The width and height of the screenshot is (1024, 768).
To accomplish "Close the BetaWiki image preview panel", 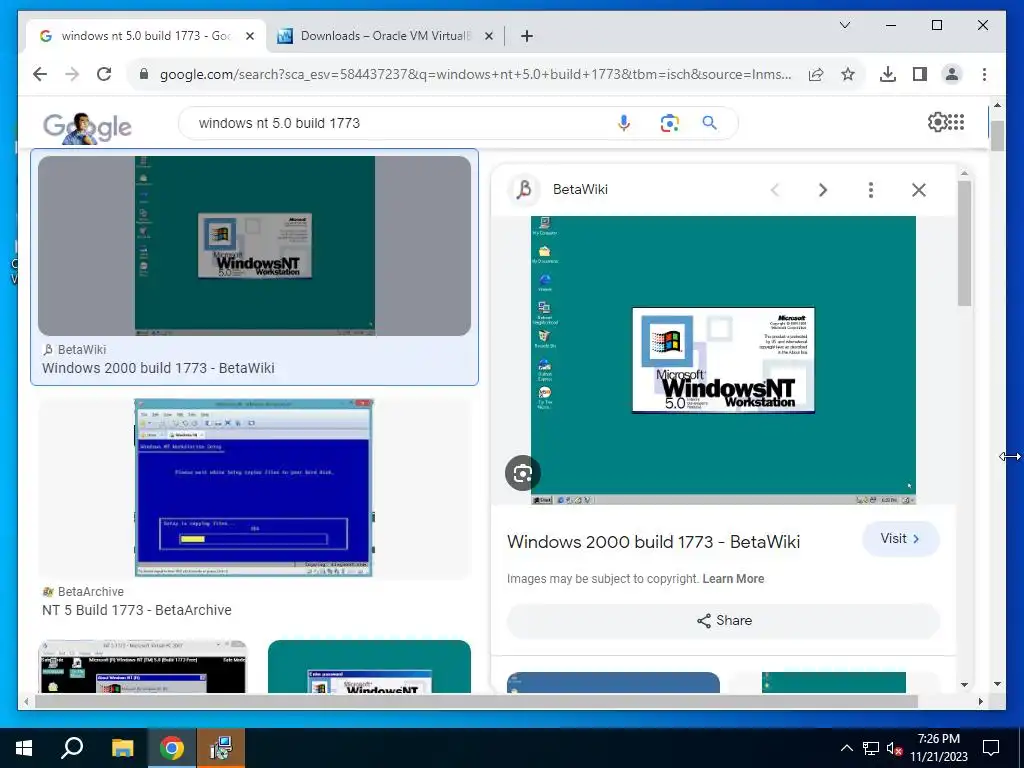I will pyautogui.click(x=919, y=190).
